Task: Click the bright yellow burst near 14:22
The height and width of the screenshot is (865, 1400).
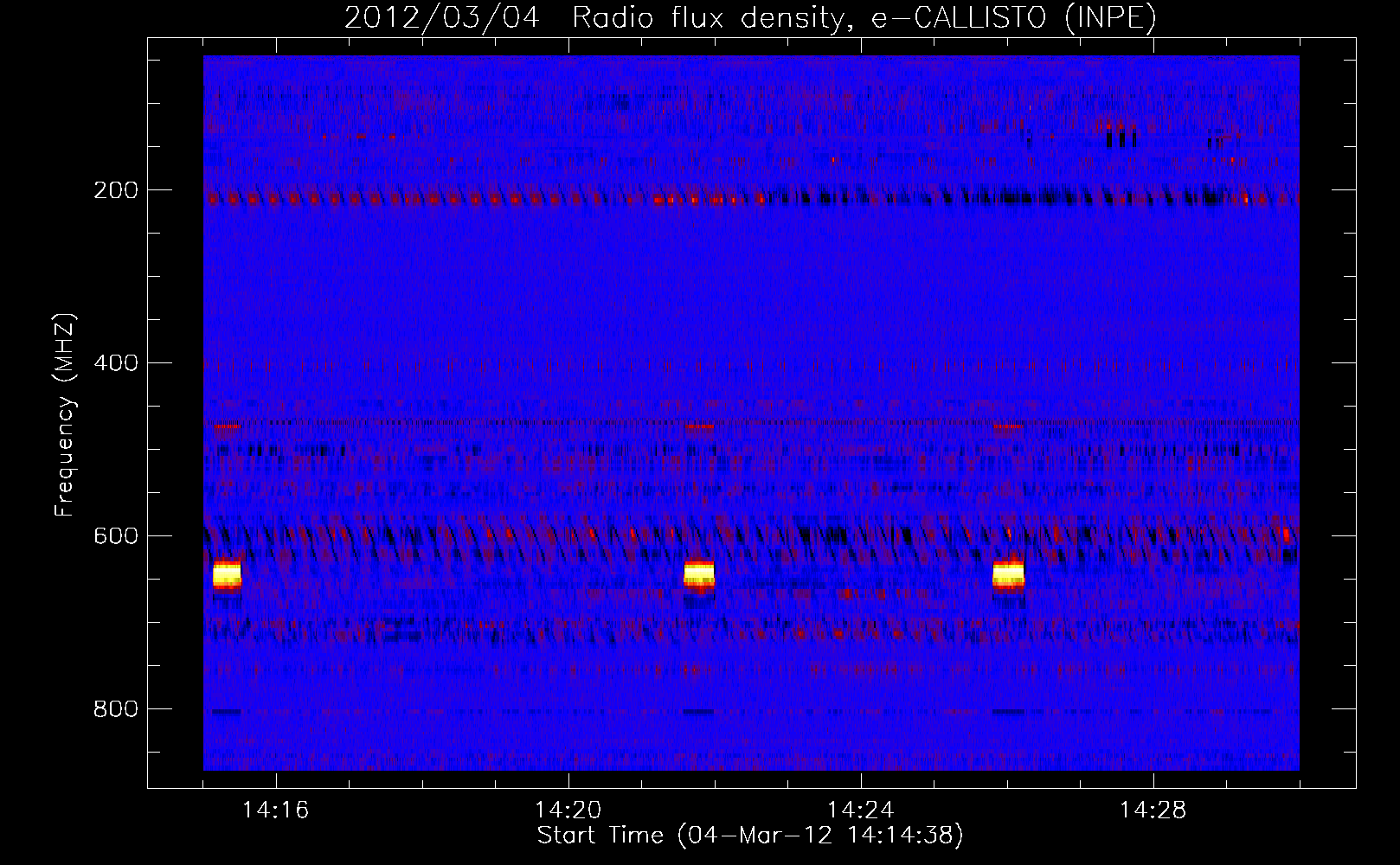Action: [x=699, y=575]
